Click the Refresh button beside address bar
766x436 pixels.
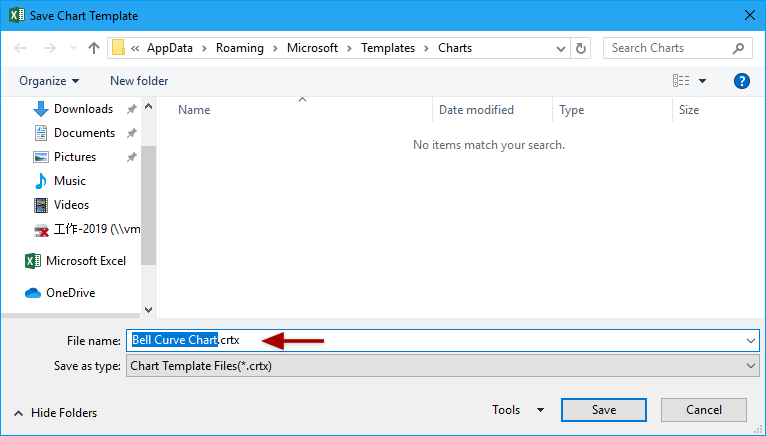click(581, 48)
